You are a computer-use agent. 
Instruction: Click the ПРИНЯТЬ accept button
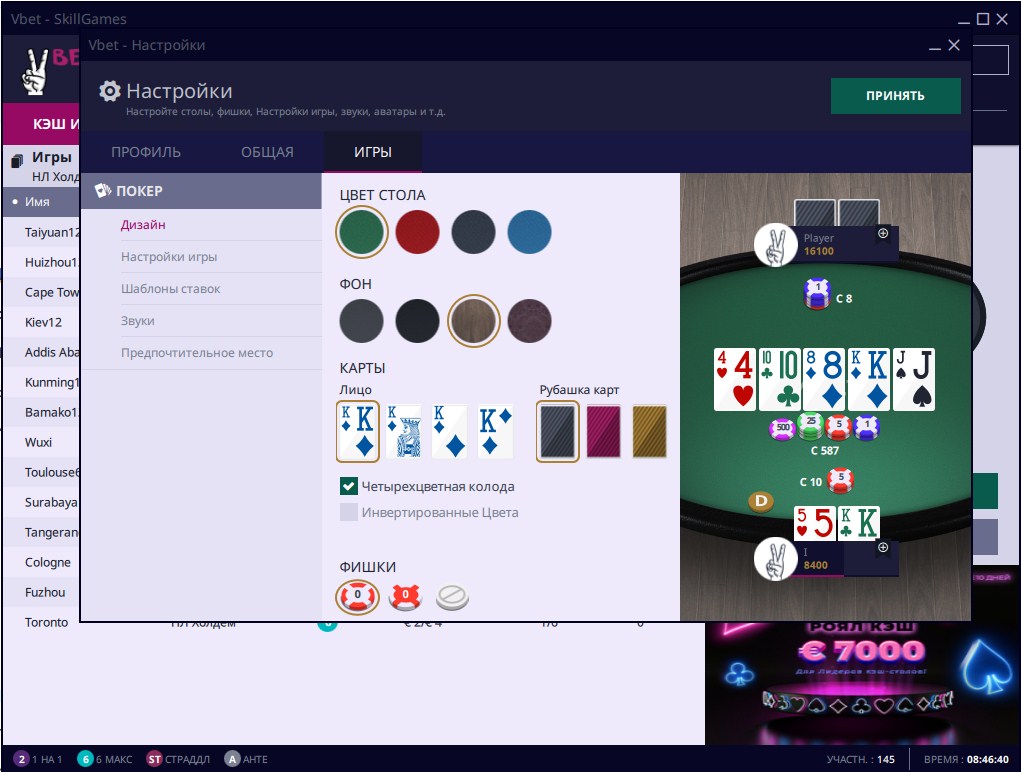click(895, 96)
